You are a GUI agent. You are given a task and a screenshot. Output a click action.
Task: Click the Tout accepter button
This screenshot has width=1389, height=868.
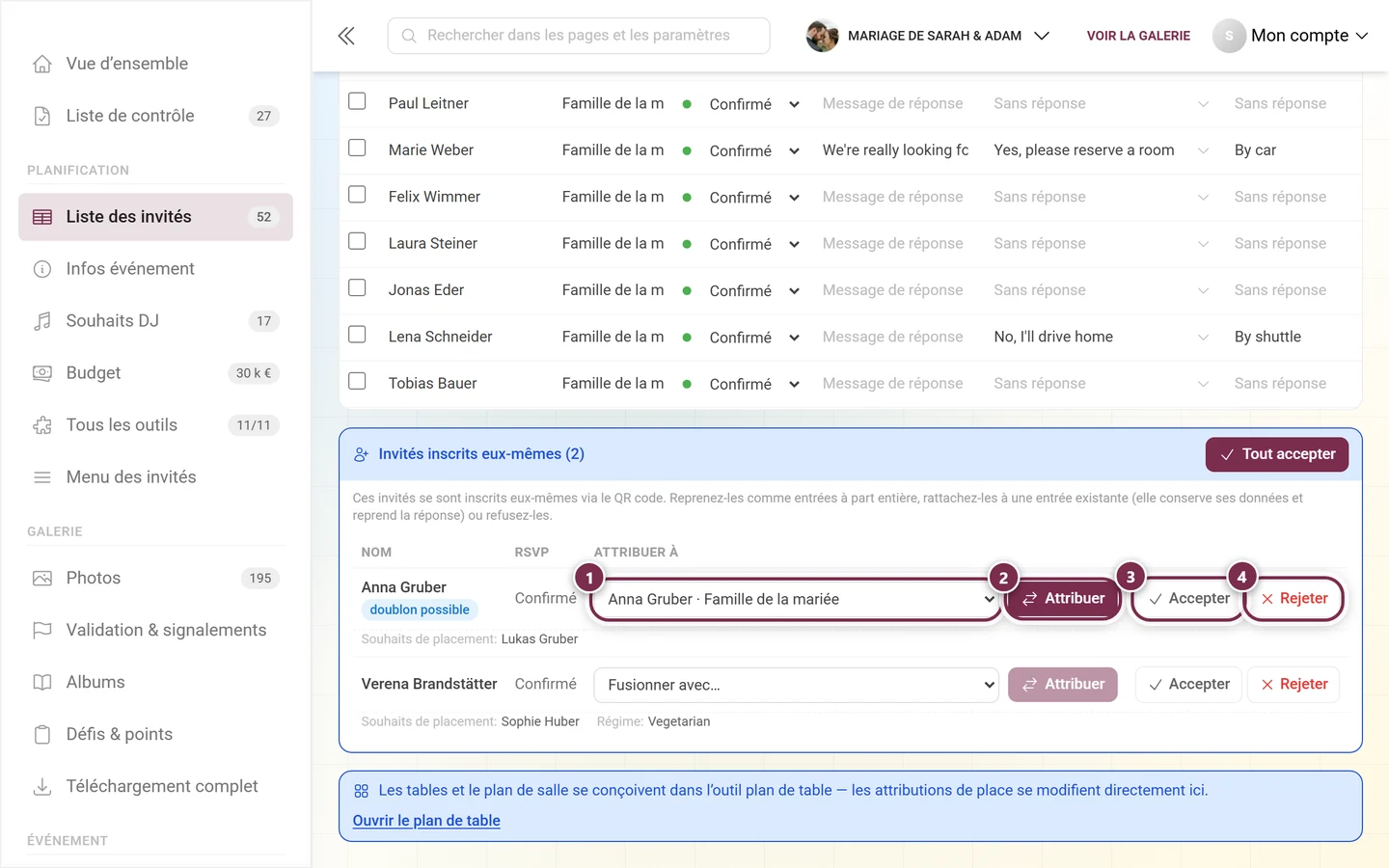pos(1277,454)
